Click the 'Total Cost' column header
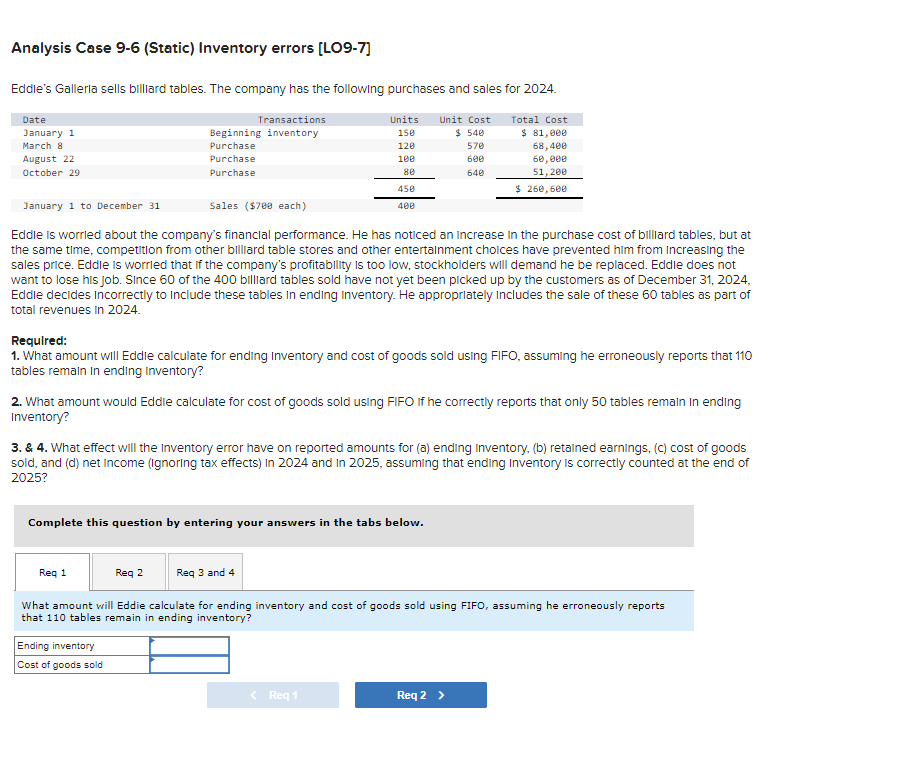 539,119
